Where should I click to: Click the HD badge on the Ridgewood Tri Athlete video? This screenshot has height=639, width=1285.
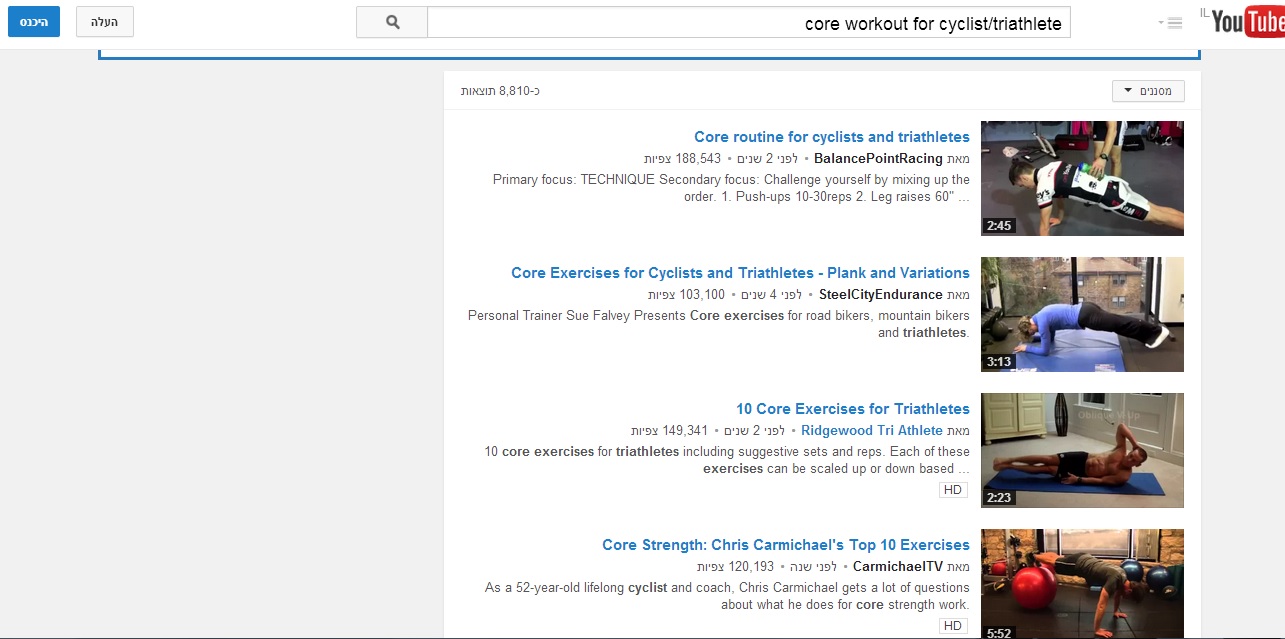951,489
